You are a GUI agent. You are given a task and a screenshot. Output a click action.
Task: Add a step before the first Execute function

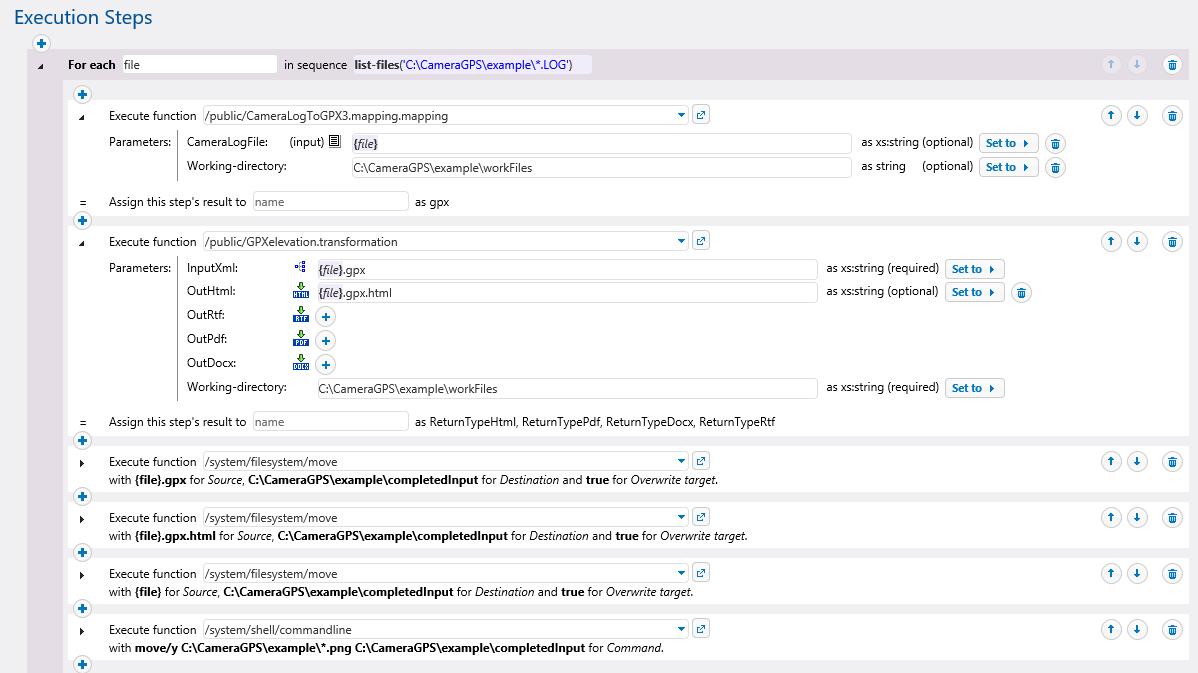click(x=83, y=95)
